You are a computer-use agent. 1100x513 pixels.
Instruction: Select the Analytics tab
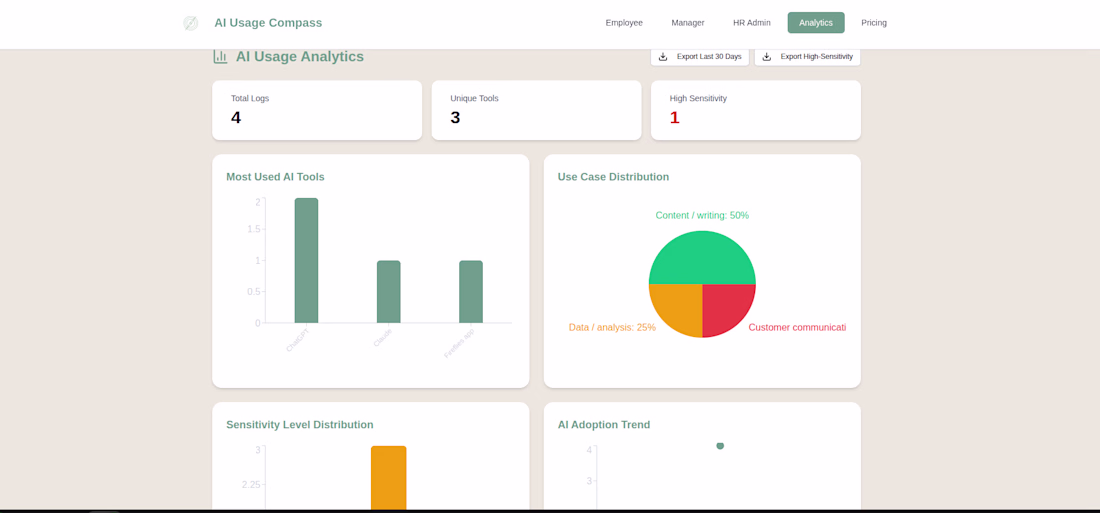click(816, 22)
